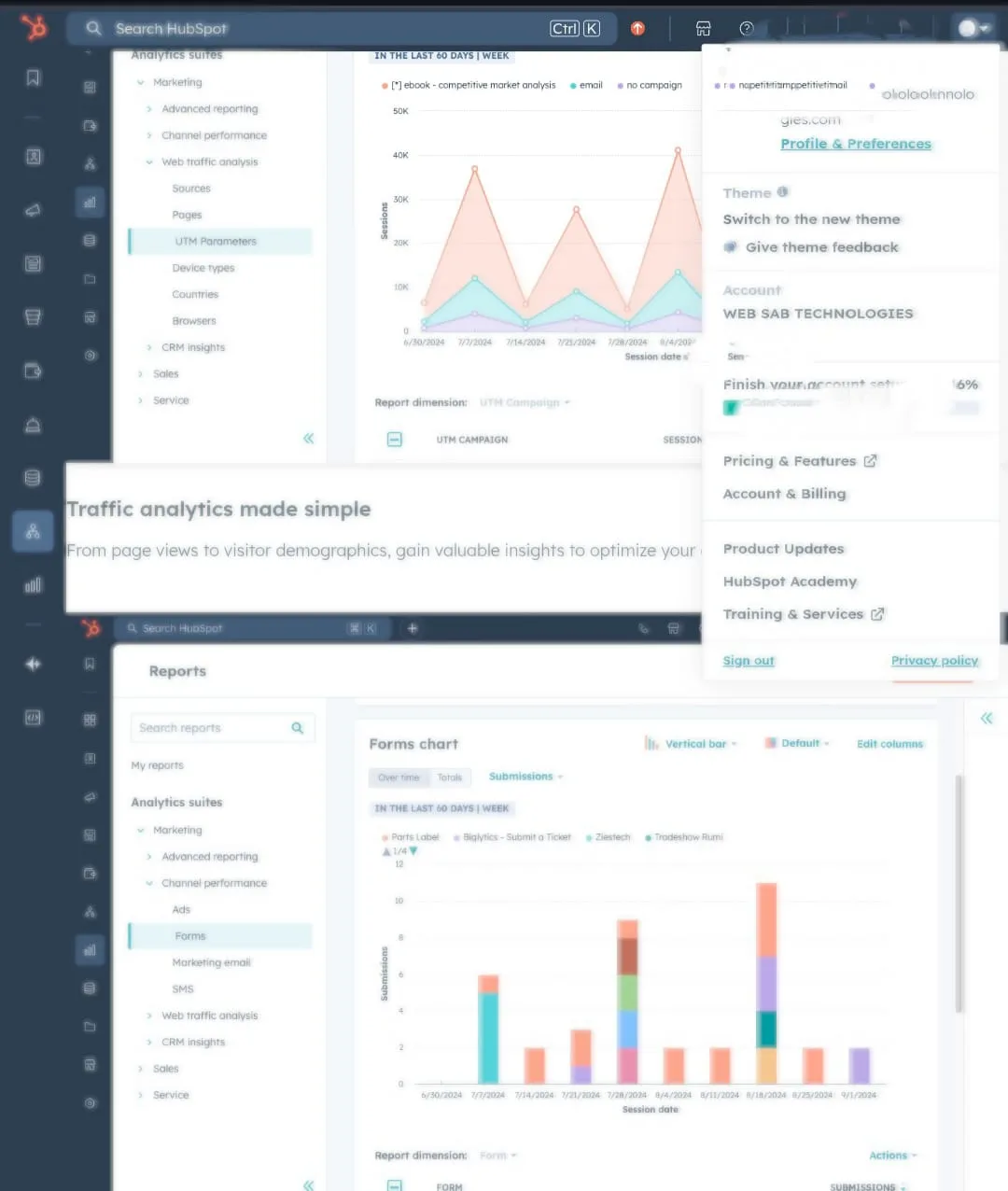Click the Sign out link
The height and width of the screenshot is (1191, 1008).
pos(749,661)
